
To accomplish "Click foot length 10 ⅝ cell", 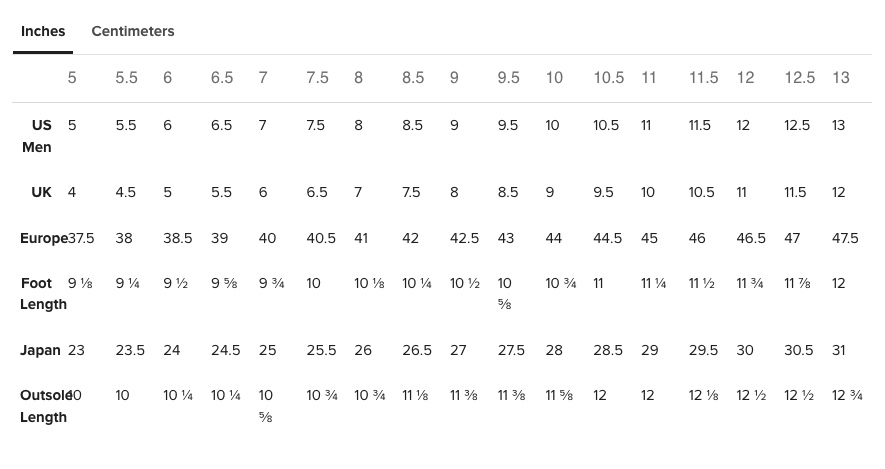I will 505,293.
